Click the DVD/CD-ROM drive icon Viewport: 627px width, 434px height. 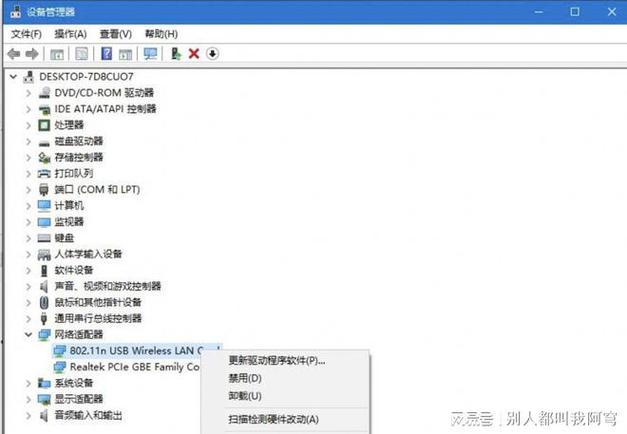[x=44, y=93]
